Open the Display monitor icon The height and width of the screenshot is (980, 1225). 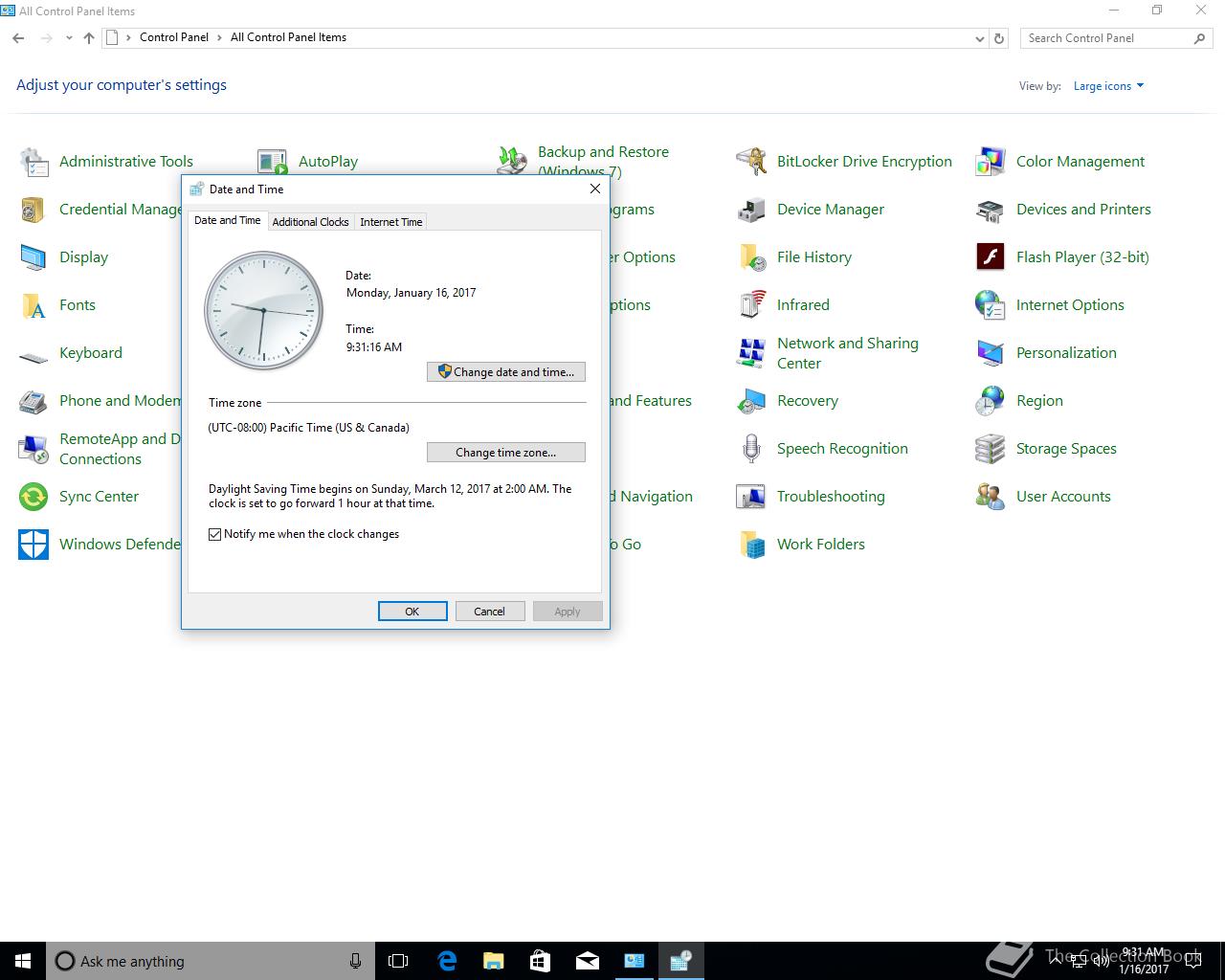(33, 257)
